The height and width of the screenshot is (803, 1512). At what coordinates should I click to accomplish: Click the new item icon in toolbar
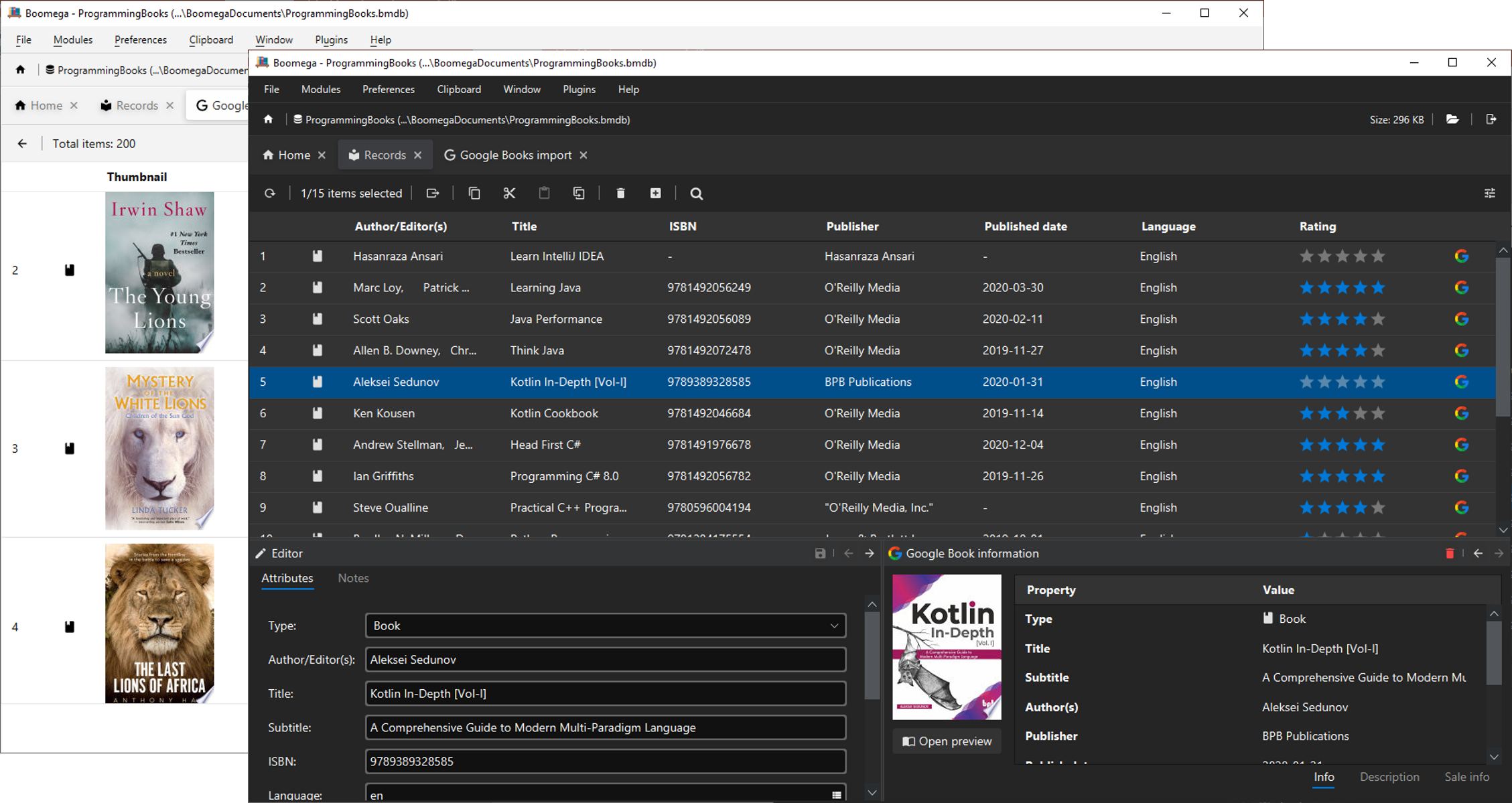tap(656, 192)
